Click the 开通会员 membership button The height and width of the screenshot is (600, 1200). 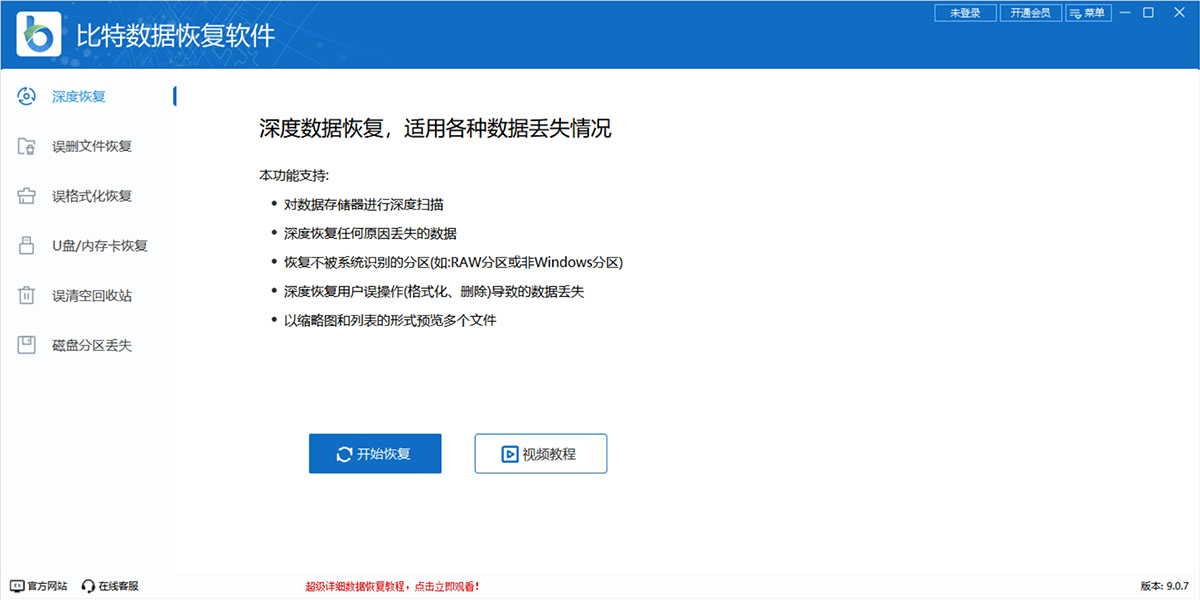point(1030,13)
